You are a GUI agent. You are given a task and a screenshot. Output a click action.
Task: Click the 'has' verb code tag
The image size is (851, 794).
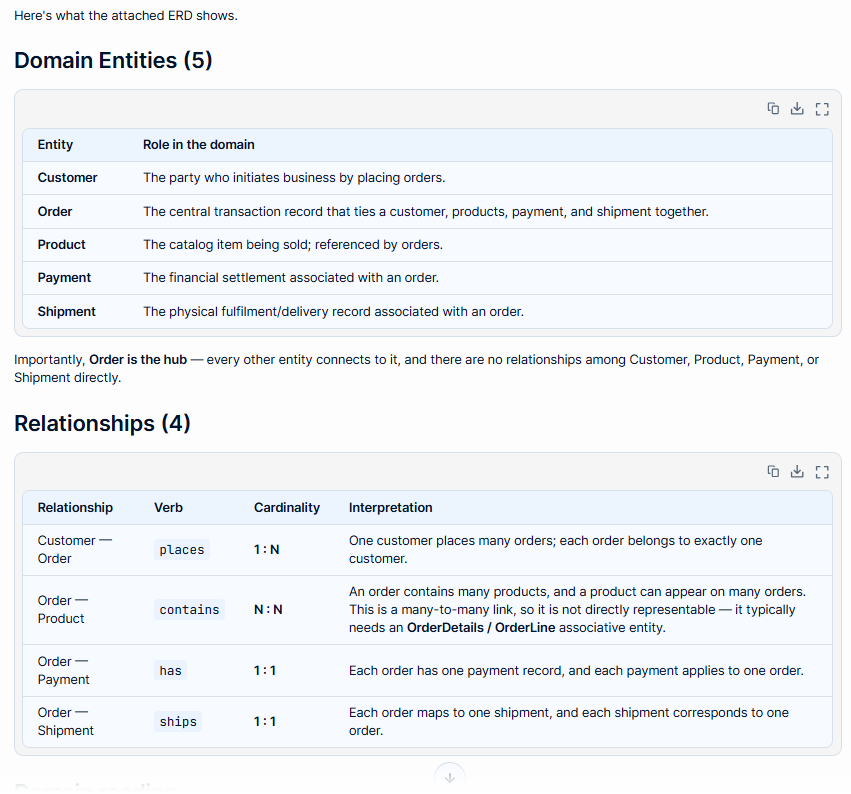(170, 670)
